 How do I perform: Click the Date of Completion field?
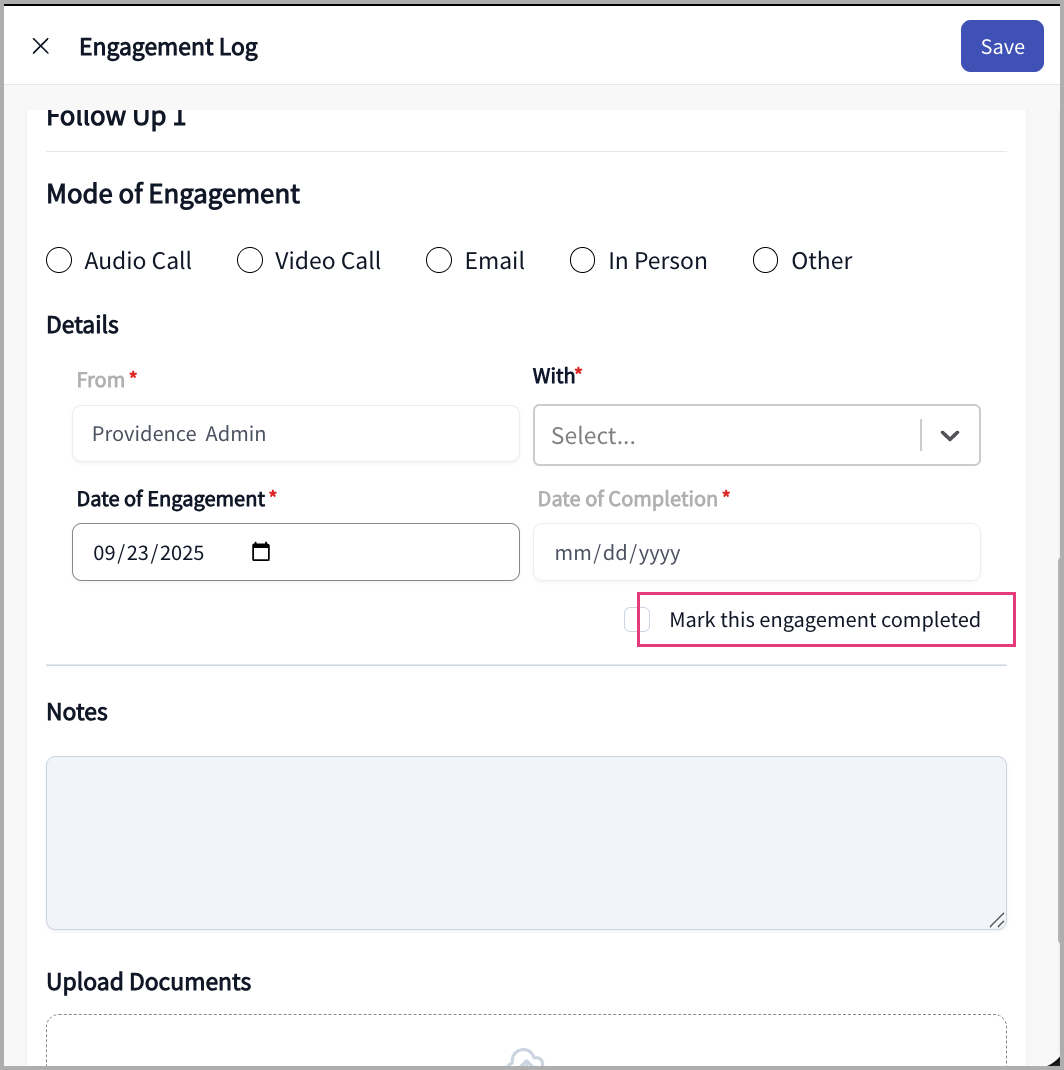756,552
